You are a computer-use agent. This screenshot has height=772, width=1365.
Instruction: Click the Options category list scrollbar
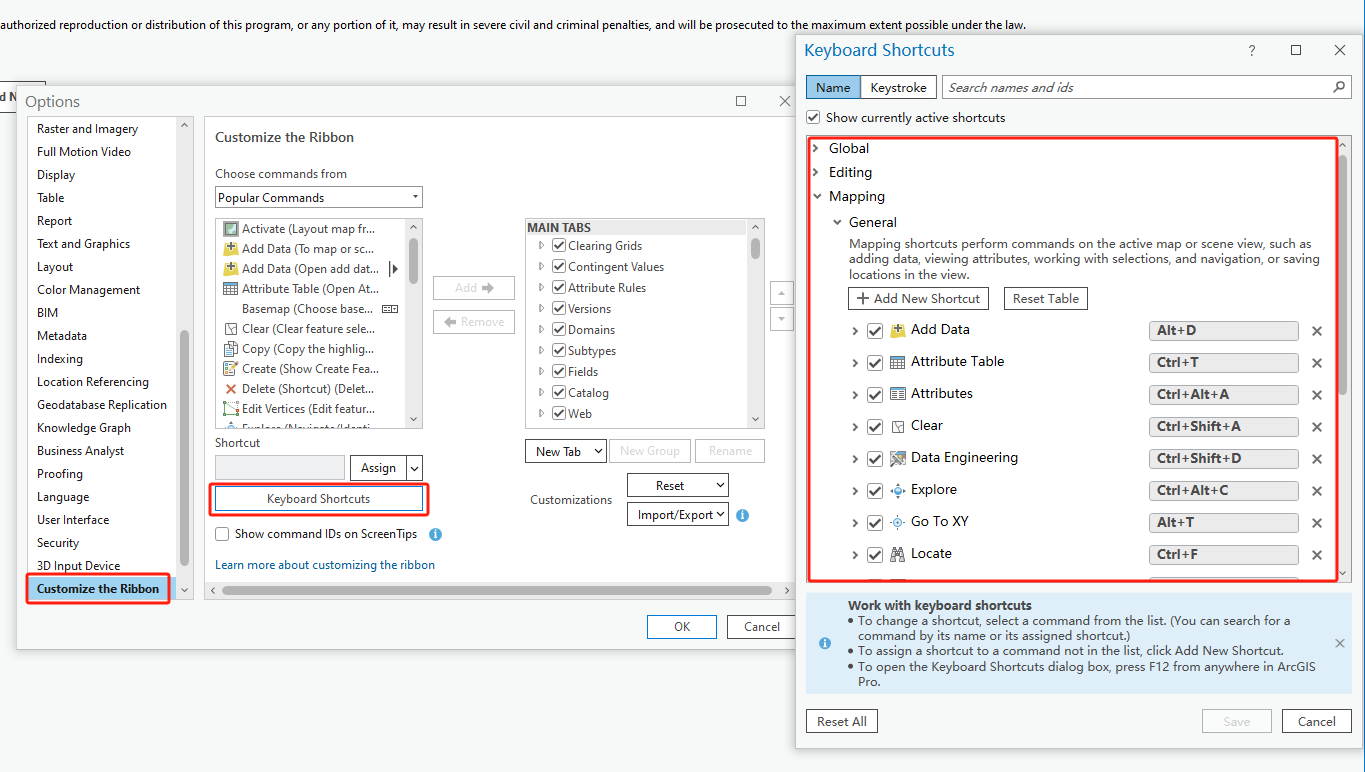click(x=184, y=448)
